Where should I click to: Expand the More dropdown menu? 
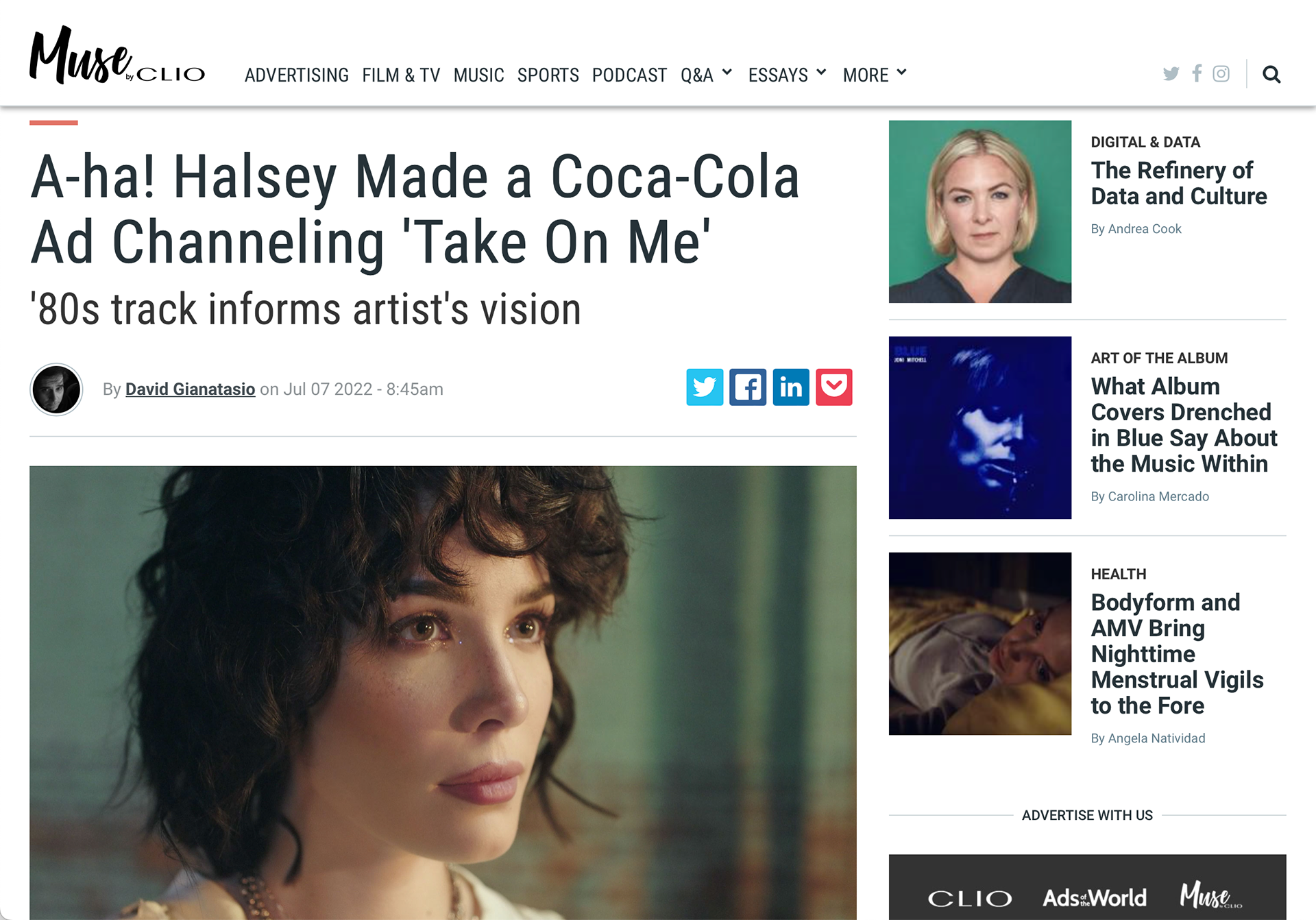[875, 75]
